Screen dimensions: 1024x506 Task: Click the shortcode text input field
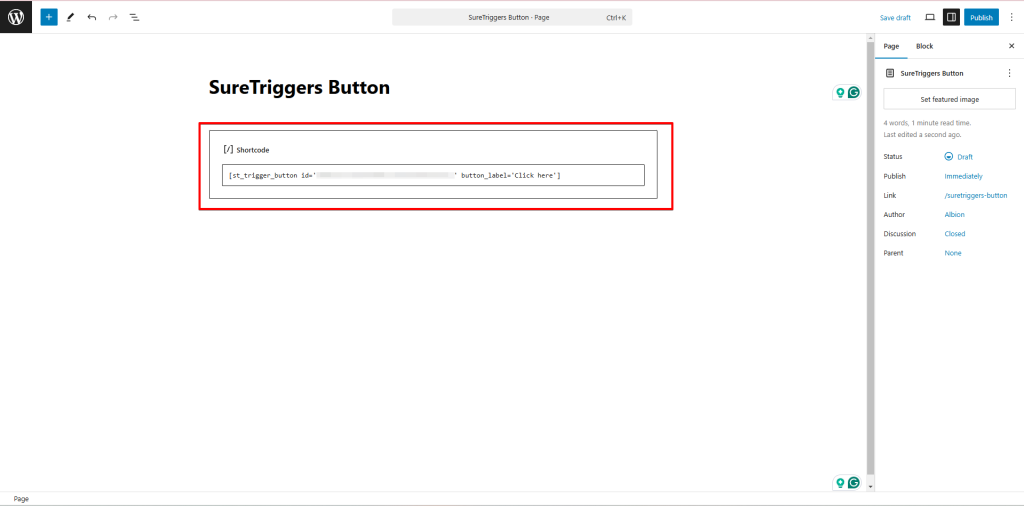433,175
